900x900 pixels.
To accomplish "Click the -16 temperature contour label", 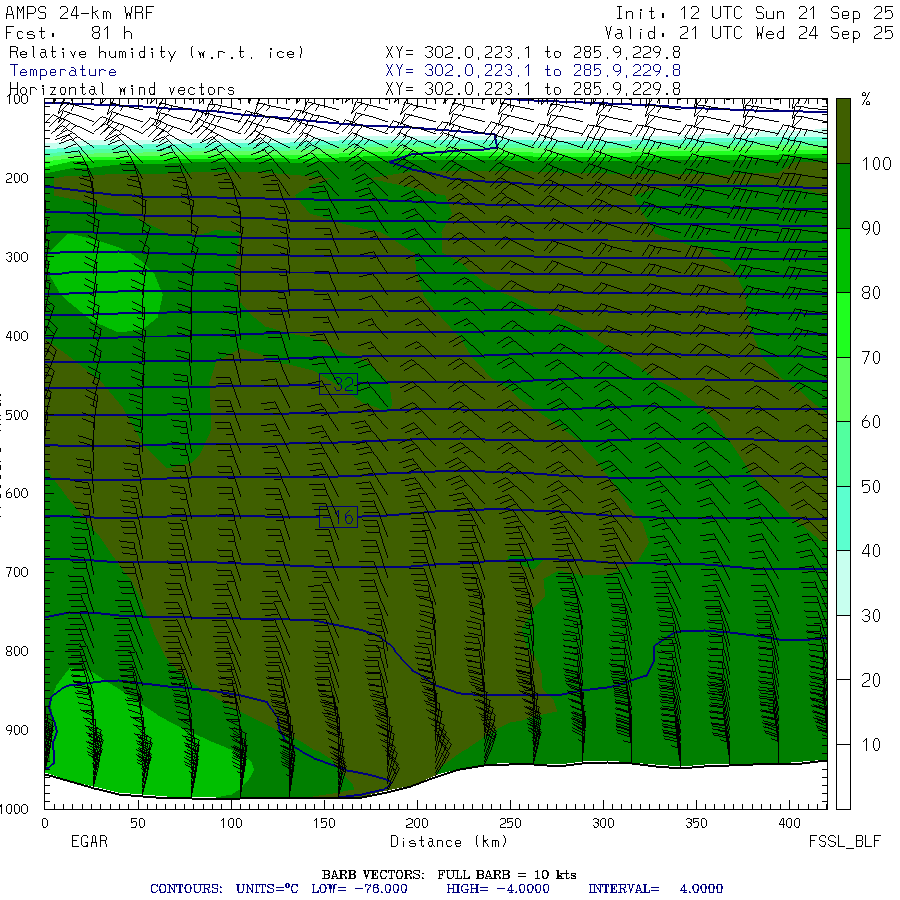I will 338,517.
